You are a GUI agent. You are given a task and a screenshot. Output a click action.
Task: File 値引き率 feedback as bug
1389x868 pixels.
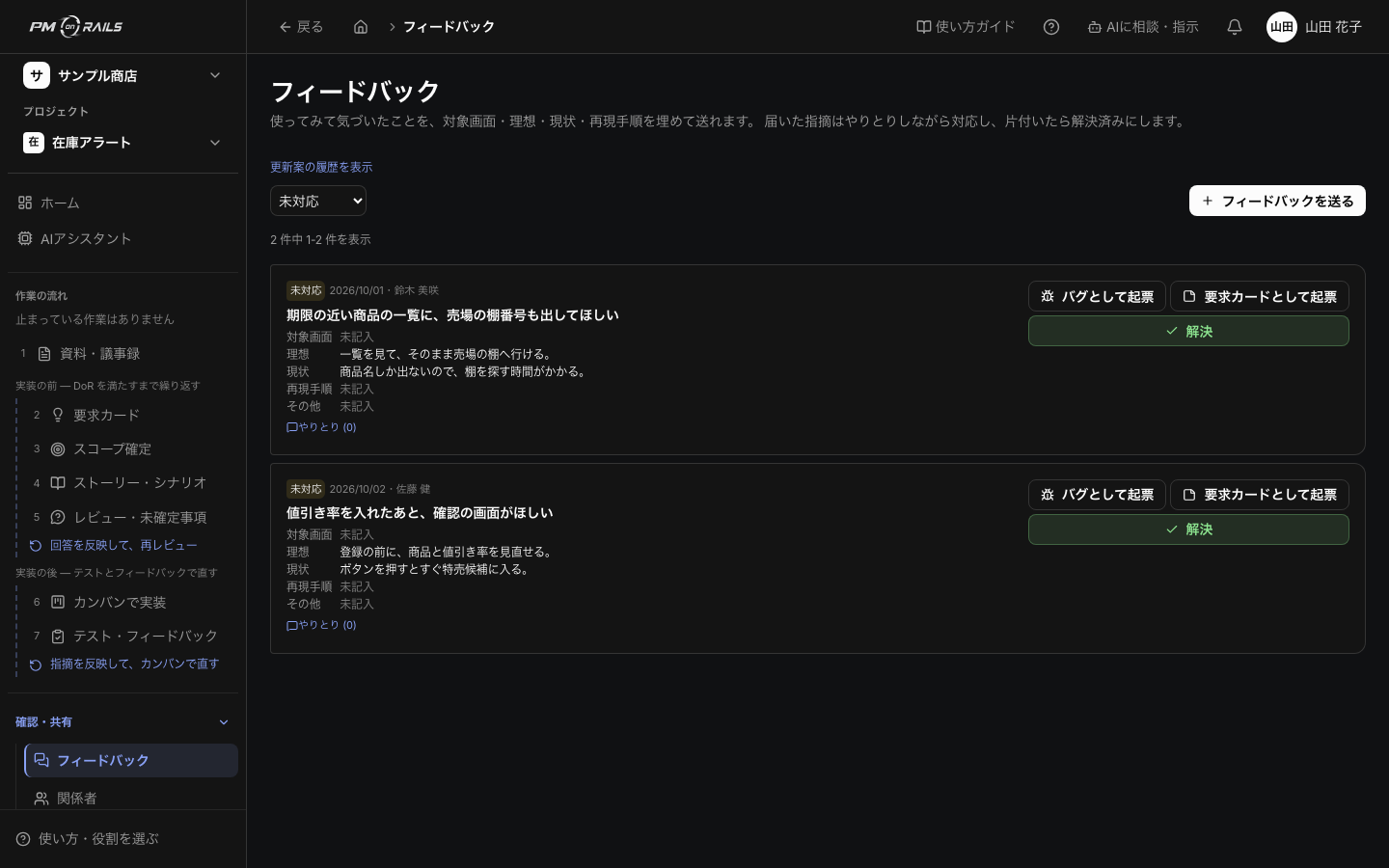(1097, 495)
